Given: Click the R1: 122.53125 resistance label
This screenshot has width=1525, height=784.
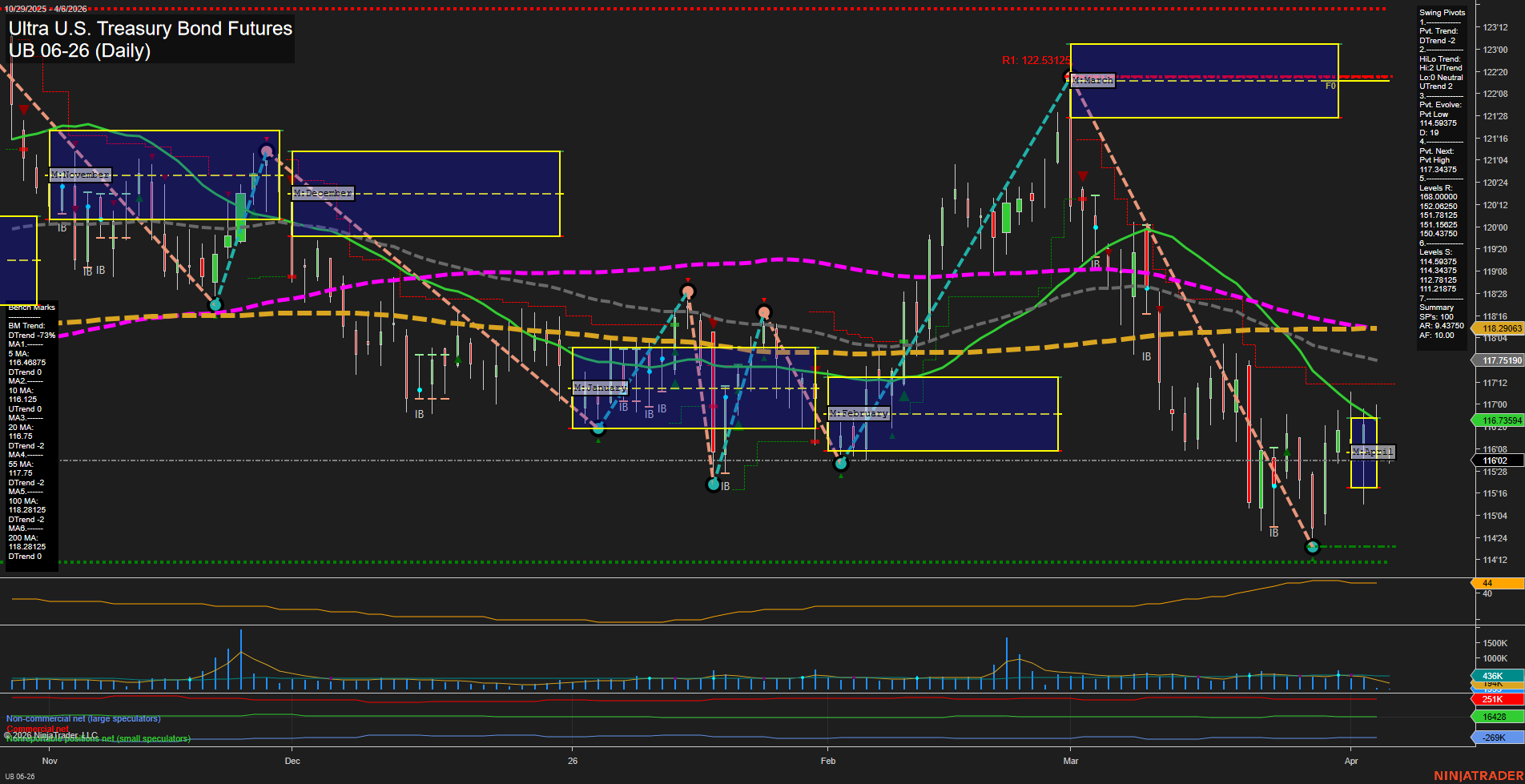Looking at the screenshot, I should coord(1035,61).
